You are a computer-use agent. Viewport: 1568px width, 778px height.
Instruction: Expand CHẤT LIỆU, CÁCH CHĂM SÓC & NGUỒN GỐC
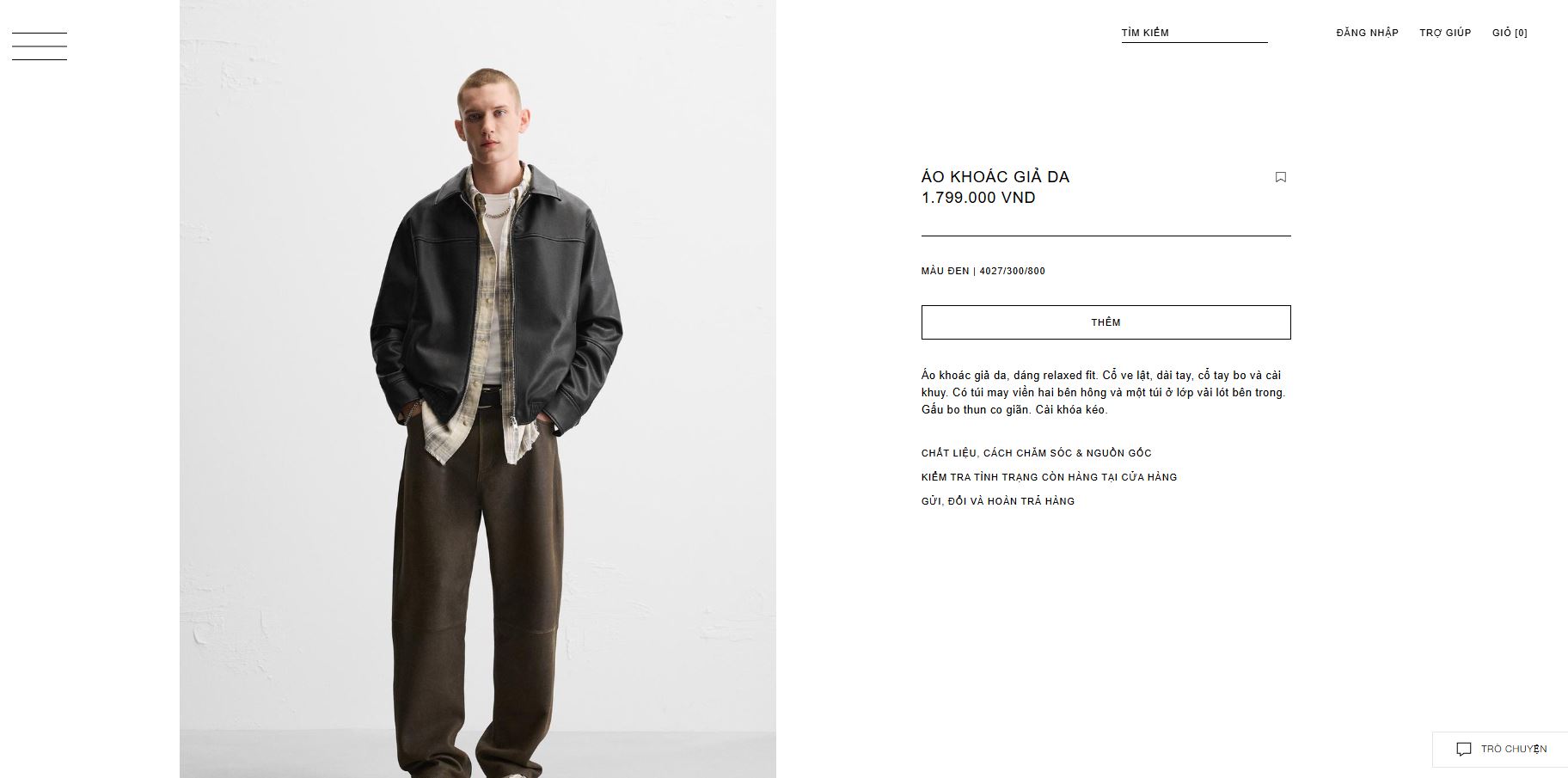tap(1036, 453)
